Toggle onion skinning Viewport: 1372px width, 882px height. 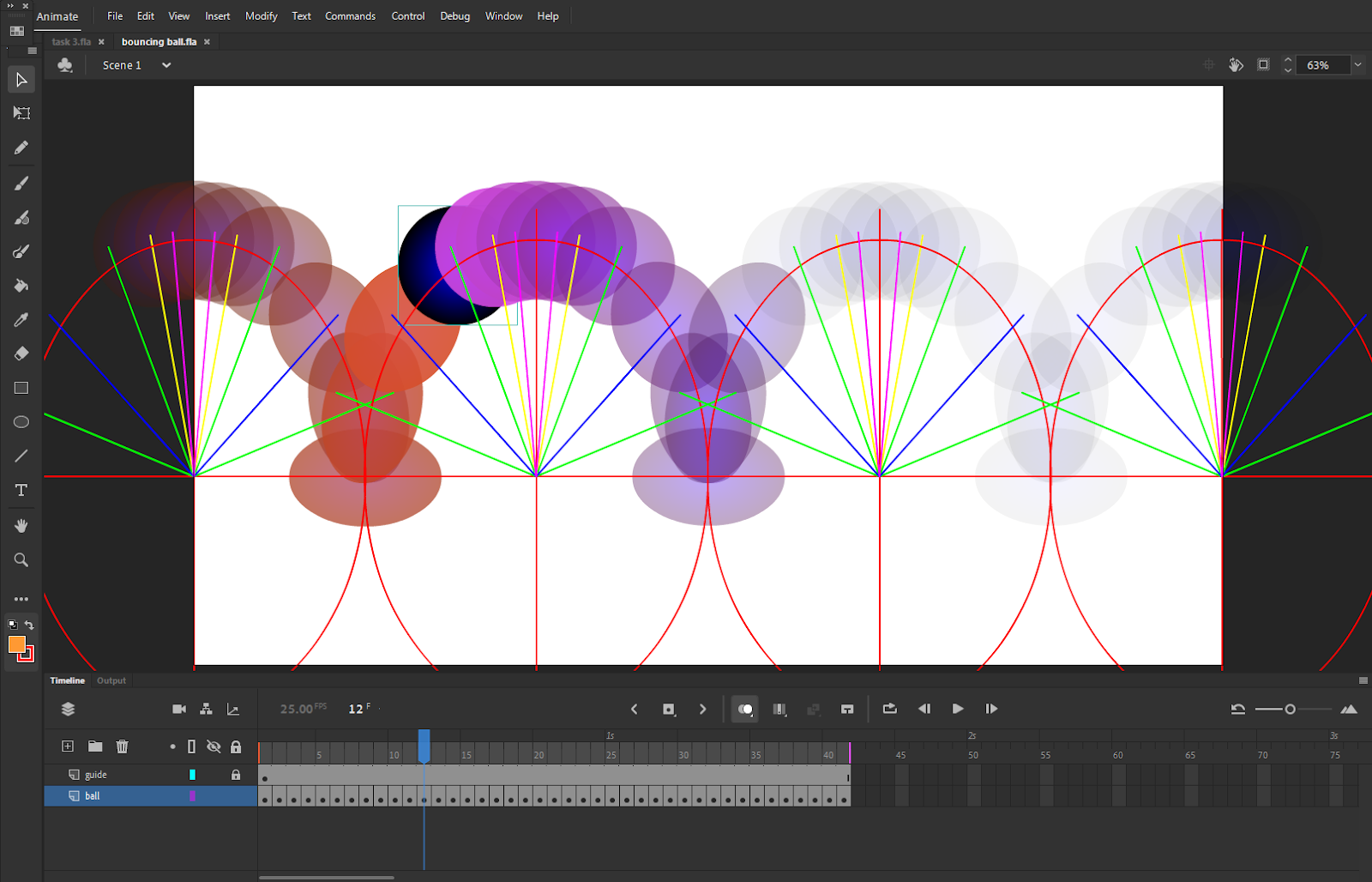click(745, 710)
